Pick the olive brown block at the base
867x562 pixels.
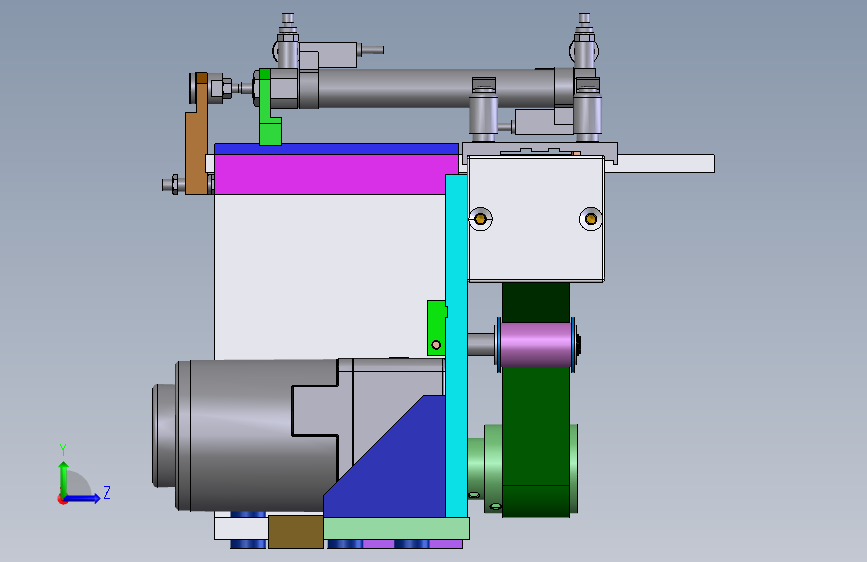(x=296, y=532)
